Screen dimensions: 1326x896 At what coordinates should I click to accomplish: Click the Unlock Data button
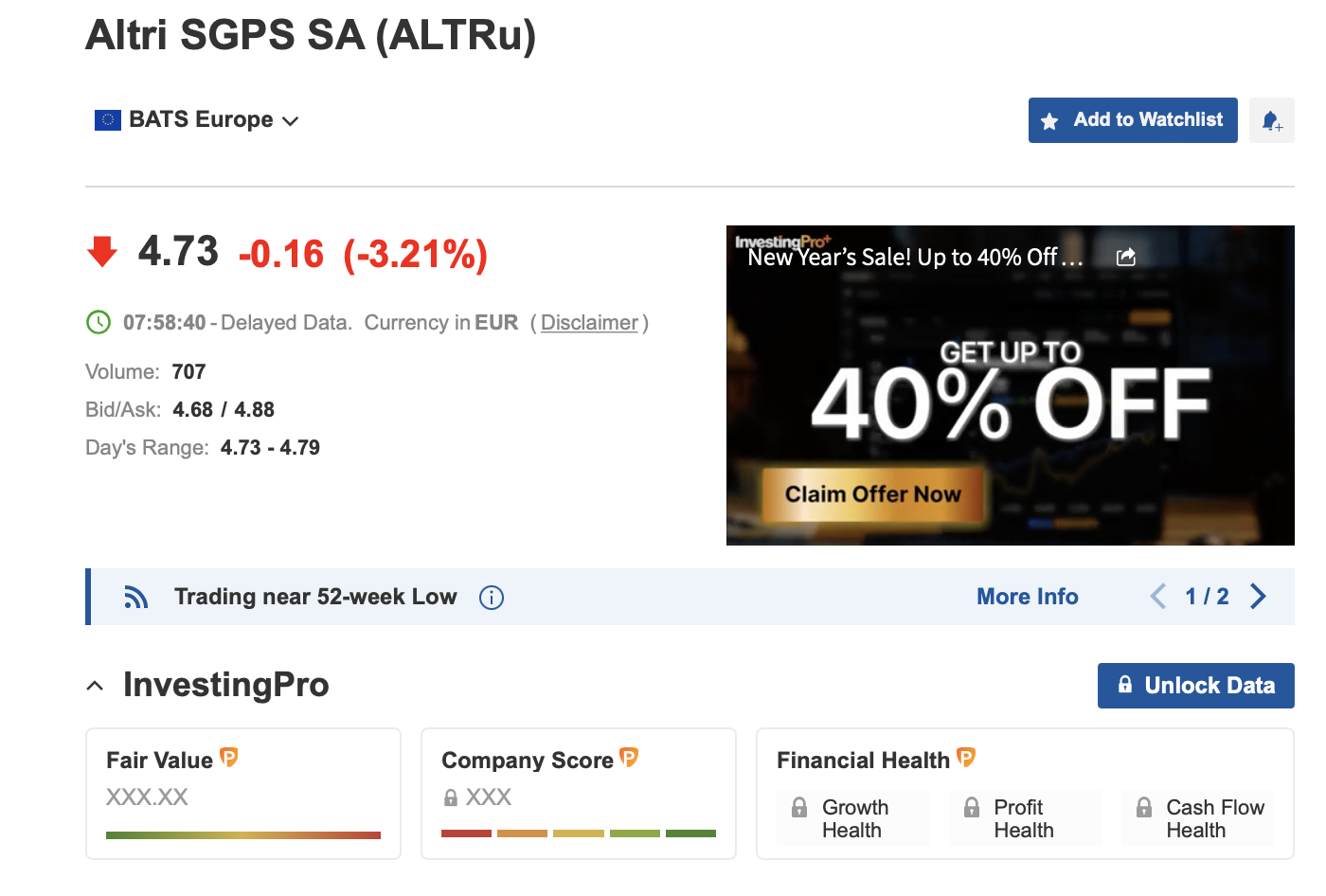point(1195,686)
